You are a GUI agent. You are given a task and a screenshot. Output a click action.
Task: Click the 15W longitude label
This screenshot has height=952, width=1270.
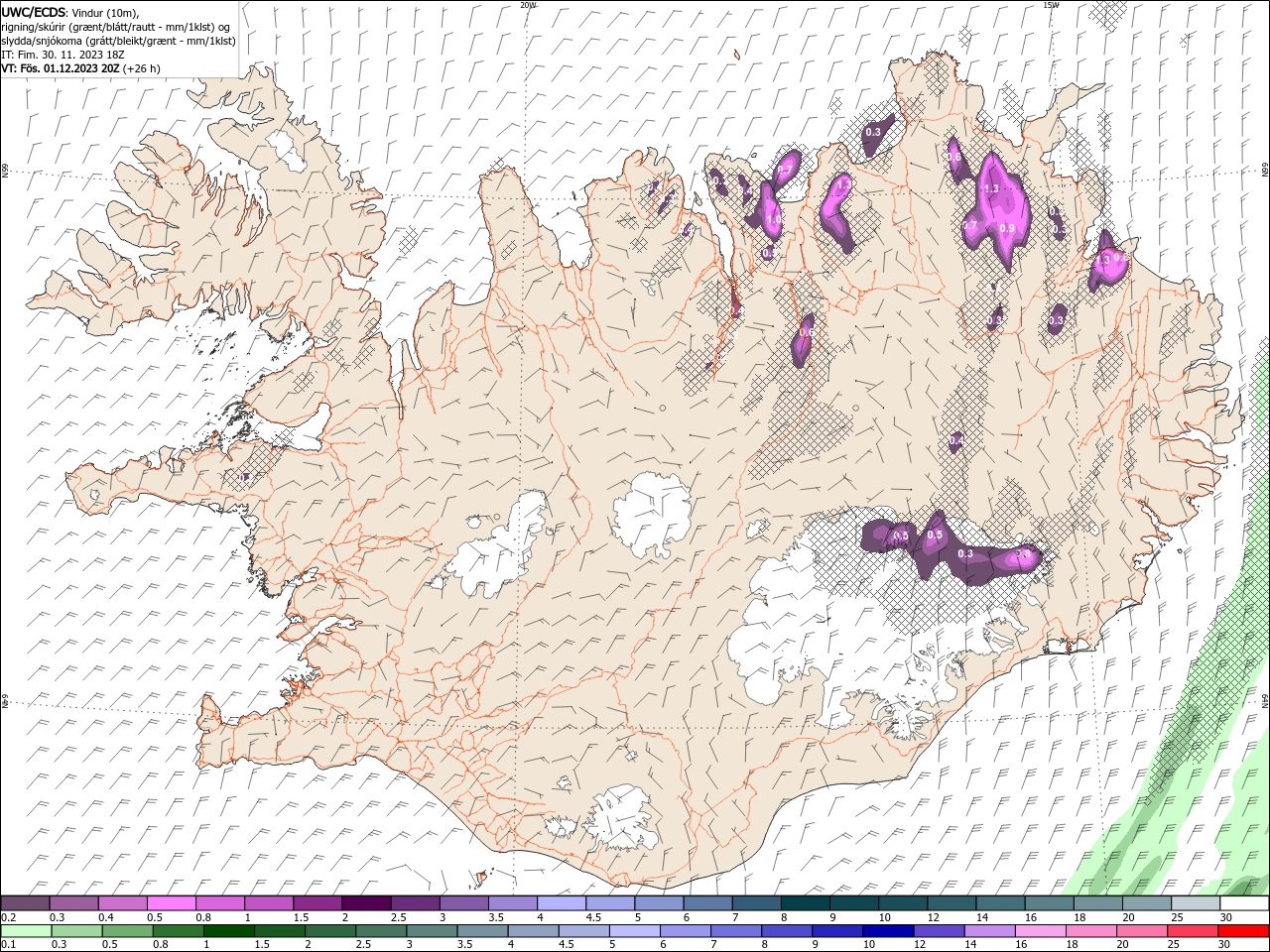coord(1051,5)
